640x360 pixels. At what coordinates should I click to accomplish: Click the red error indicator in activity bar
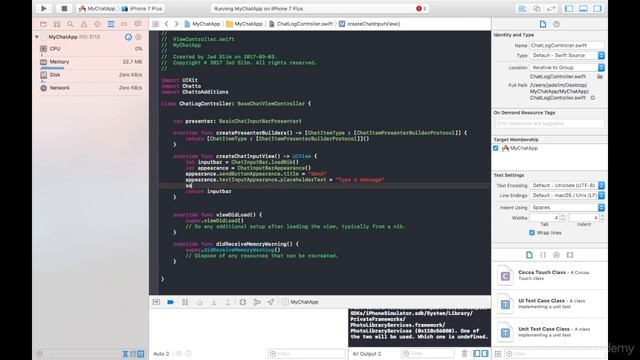419,9
